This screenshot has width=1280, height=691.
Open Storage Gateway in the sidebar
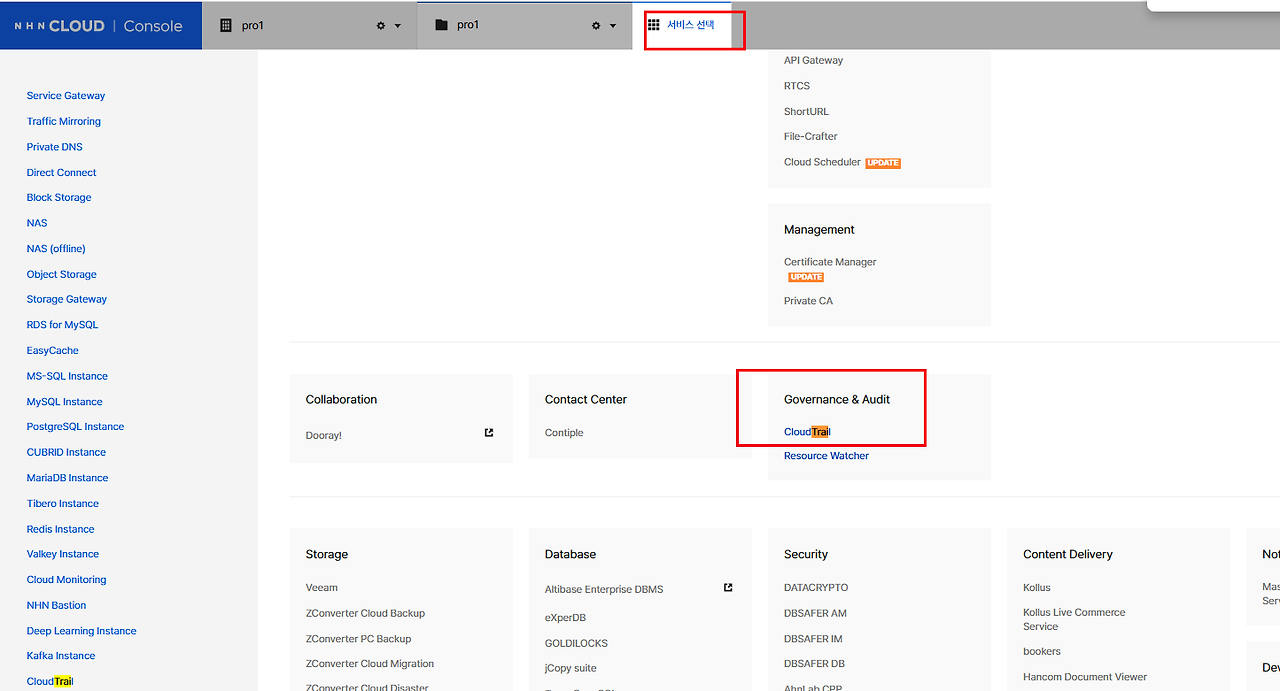click(67, 299)
